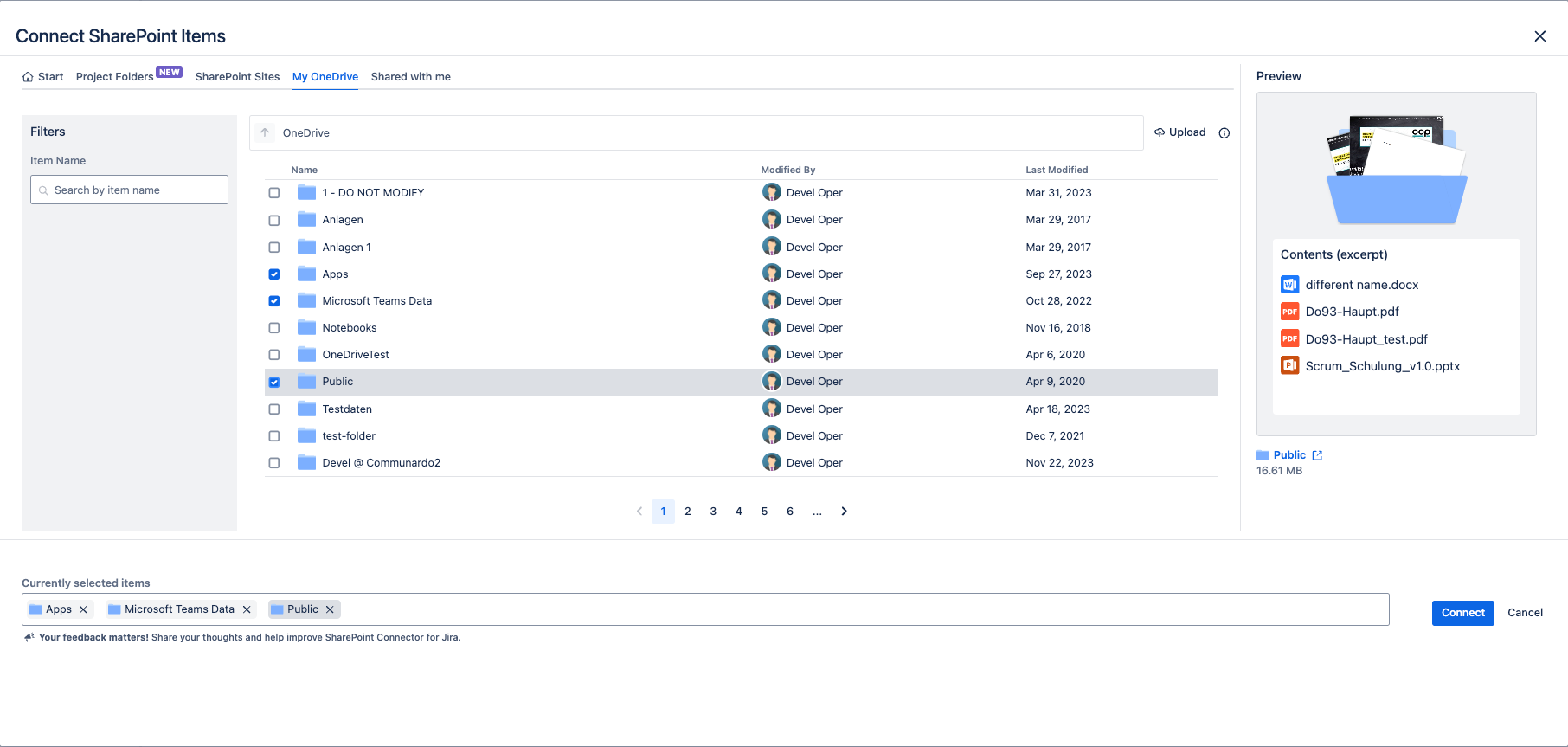Expand more pages via the ellipsis
The height and width of the screenshot is (747, 1568).
click(817, 512)
